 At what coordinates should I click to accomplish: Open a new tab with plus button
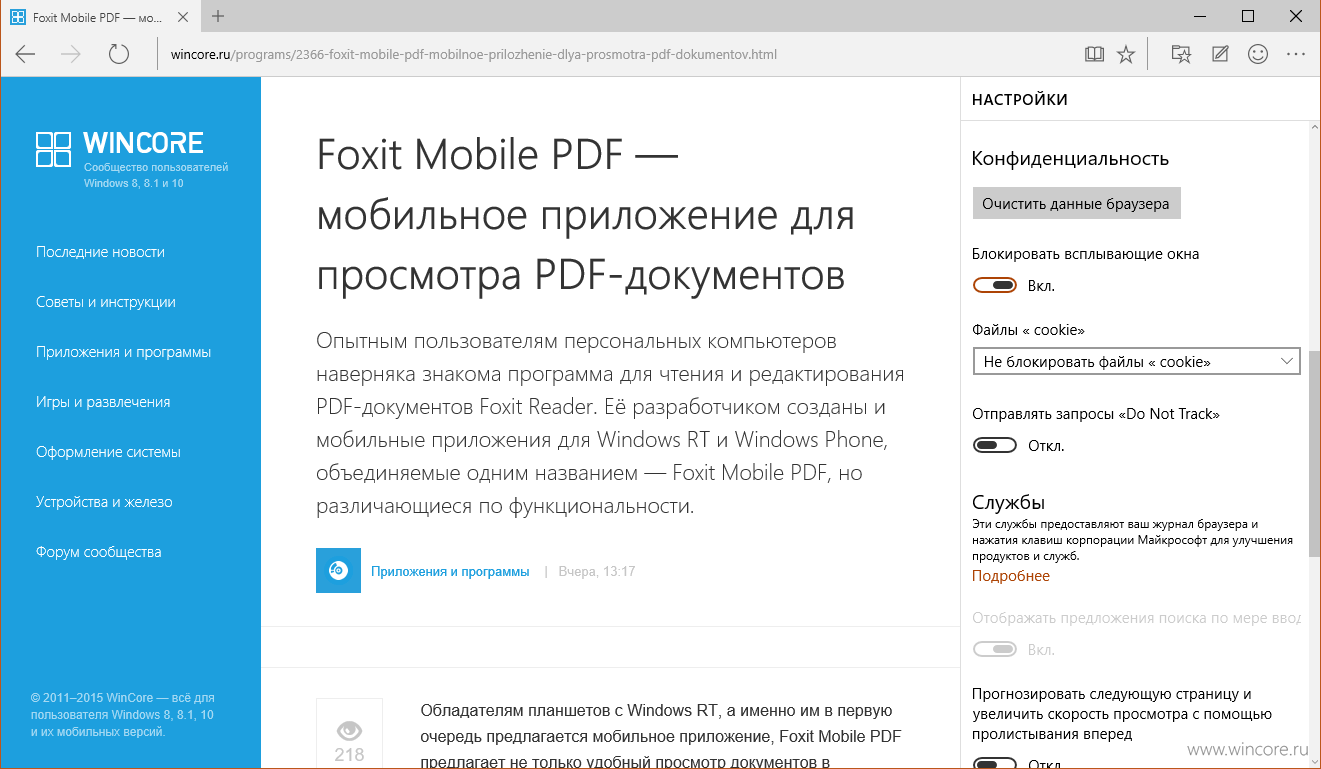tap(218, 16)
